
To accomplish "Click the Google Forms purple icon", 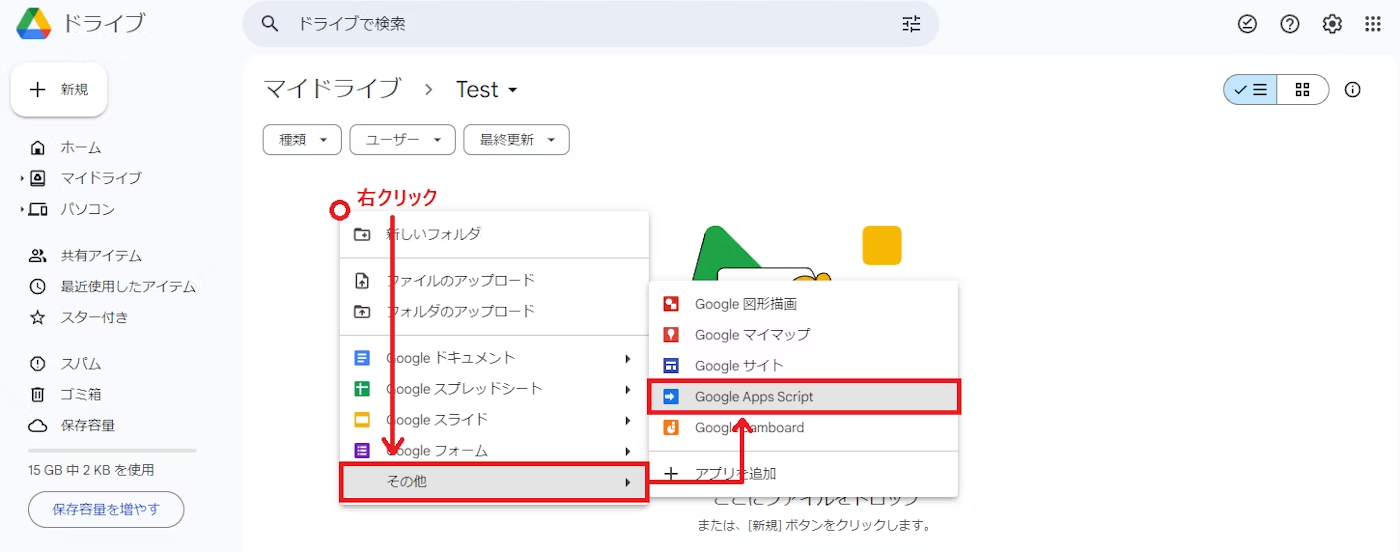I will [x=362, y=451].
